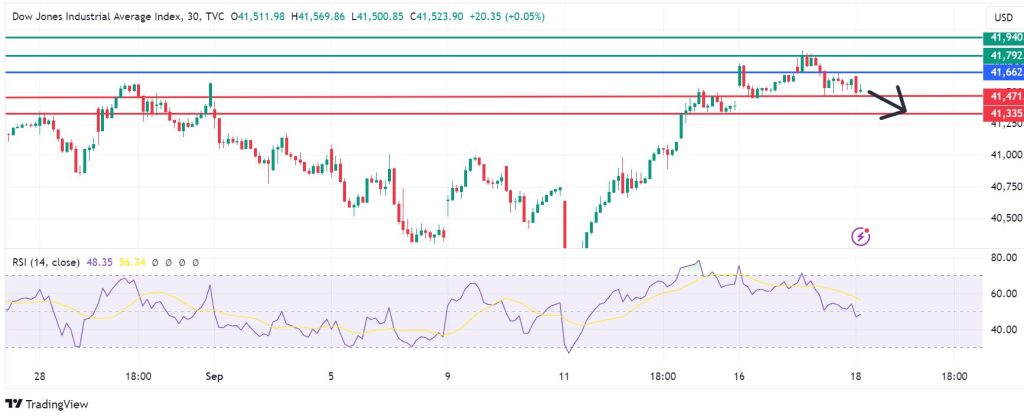Click the 16 date label on time axis
This screenshot has width=1024, height=416.
(x=739, y=377)
